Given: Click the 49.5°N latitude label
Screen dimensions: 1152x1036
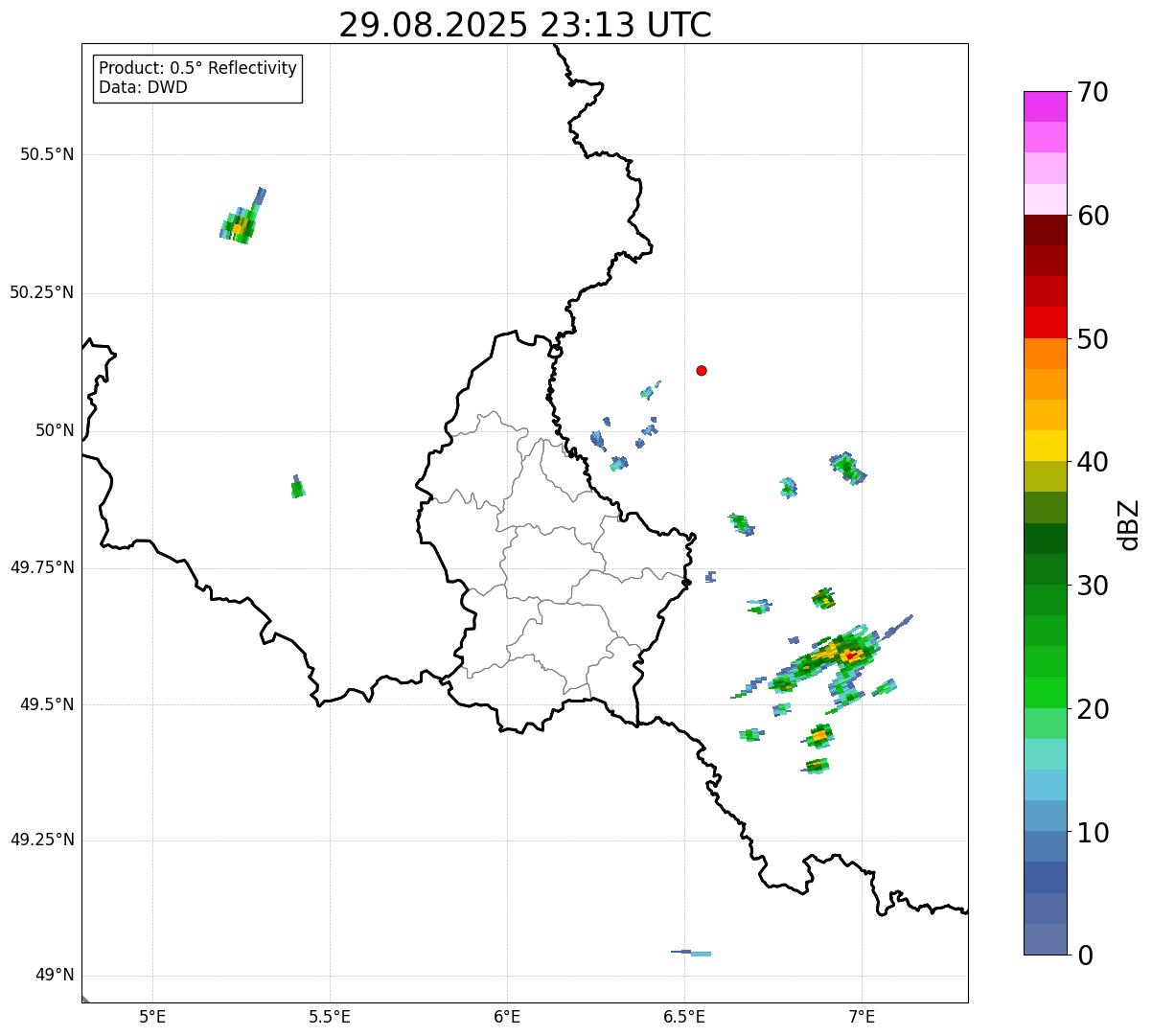Looking at the screenshot, I should point(46,705).
